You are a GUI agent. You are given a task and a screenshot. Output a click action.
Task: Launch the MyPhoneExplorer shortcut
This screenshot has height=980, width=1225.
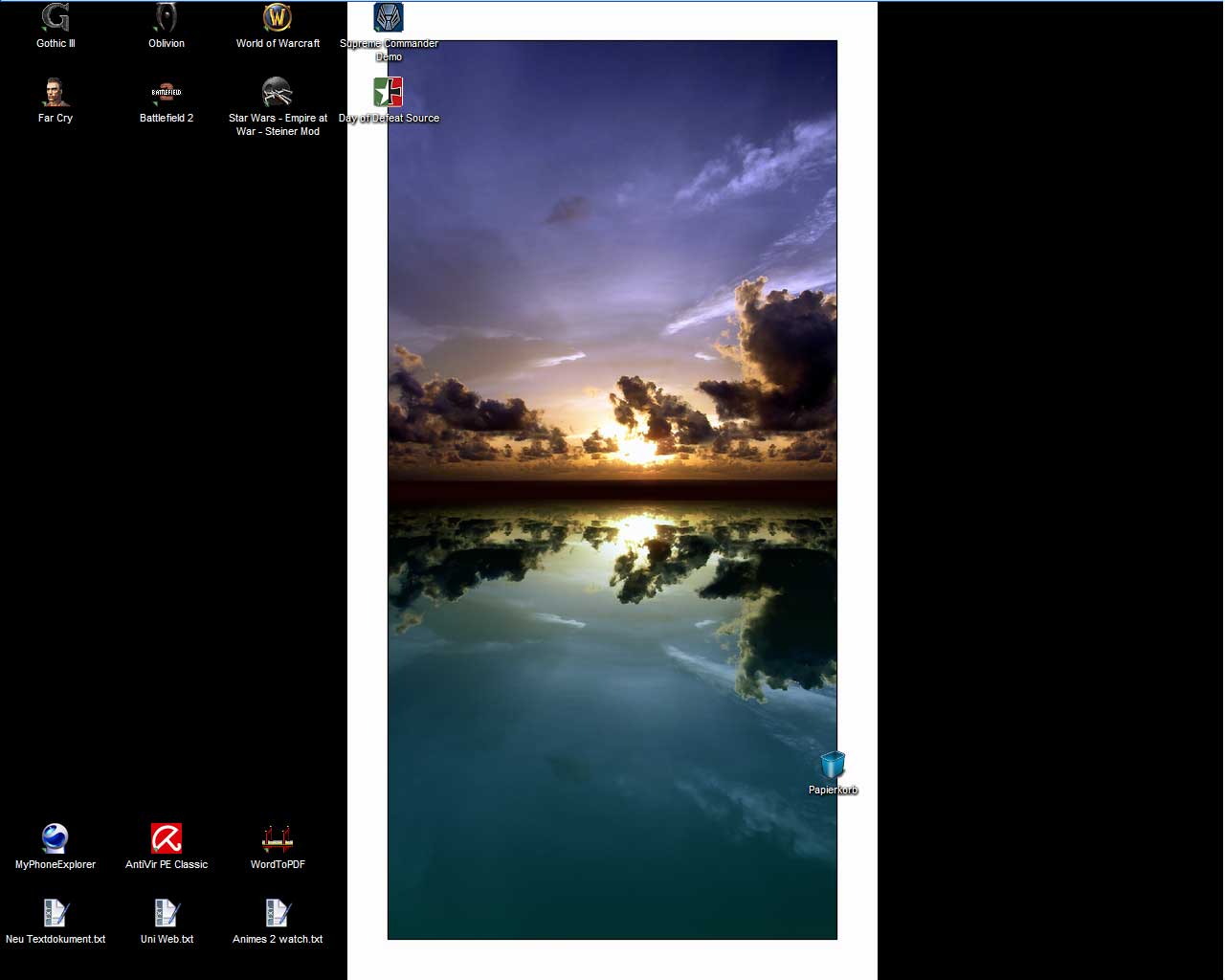tap(56, 838)
